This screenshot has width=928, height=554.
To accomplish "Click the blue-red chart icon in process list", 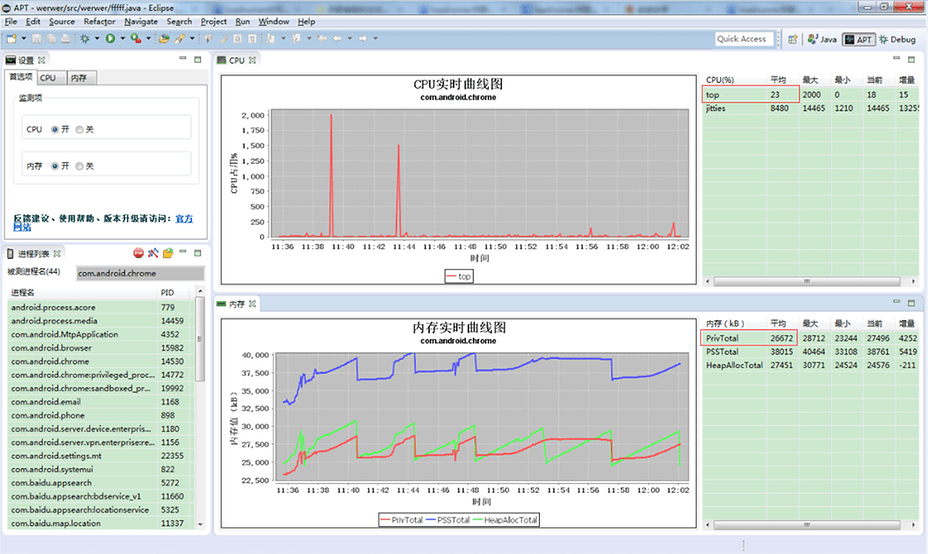I will pos(153,253).
